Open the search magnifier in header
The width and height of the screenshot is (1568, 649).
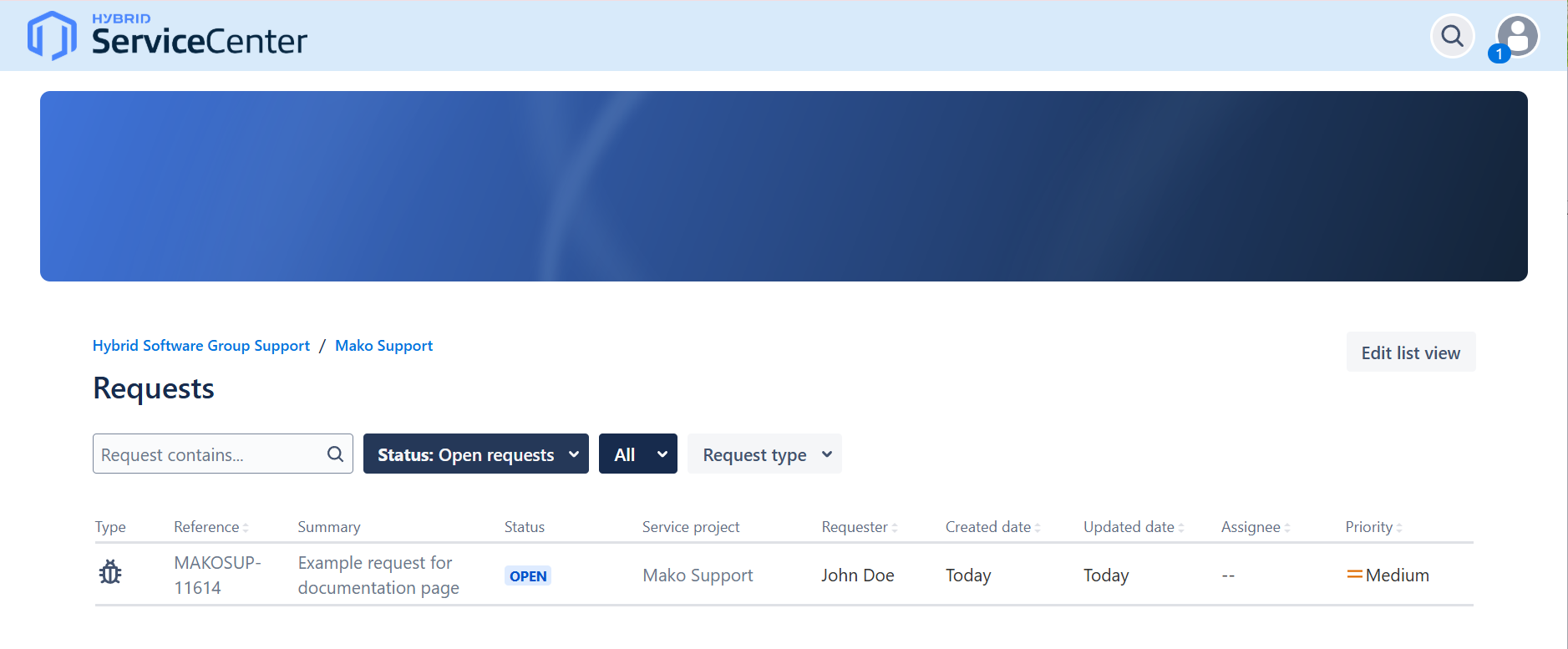coord(1453,36)
